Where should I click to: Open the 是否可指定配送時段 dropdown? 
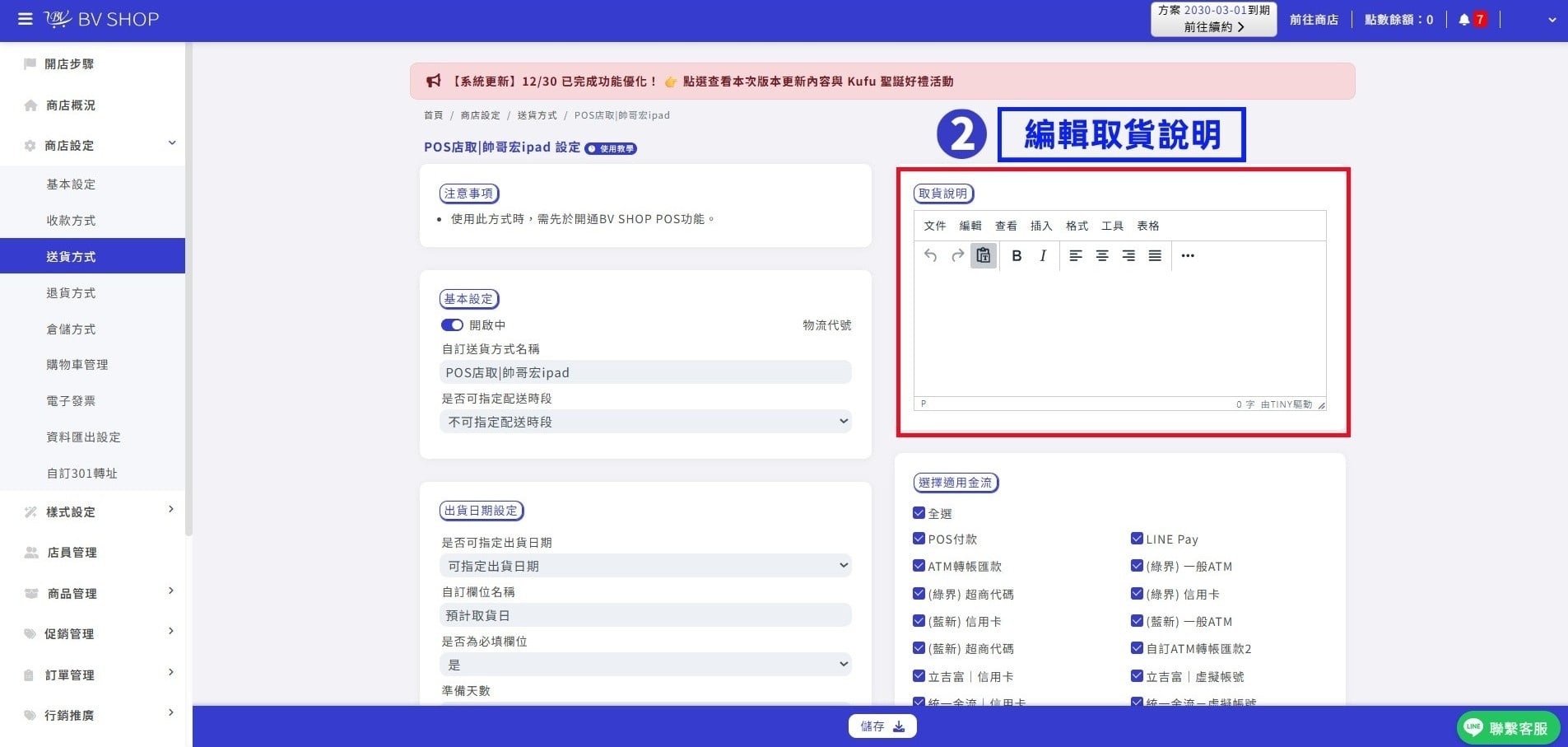(645, 421)
